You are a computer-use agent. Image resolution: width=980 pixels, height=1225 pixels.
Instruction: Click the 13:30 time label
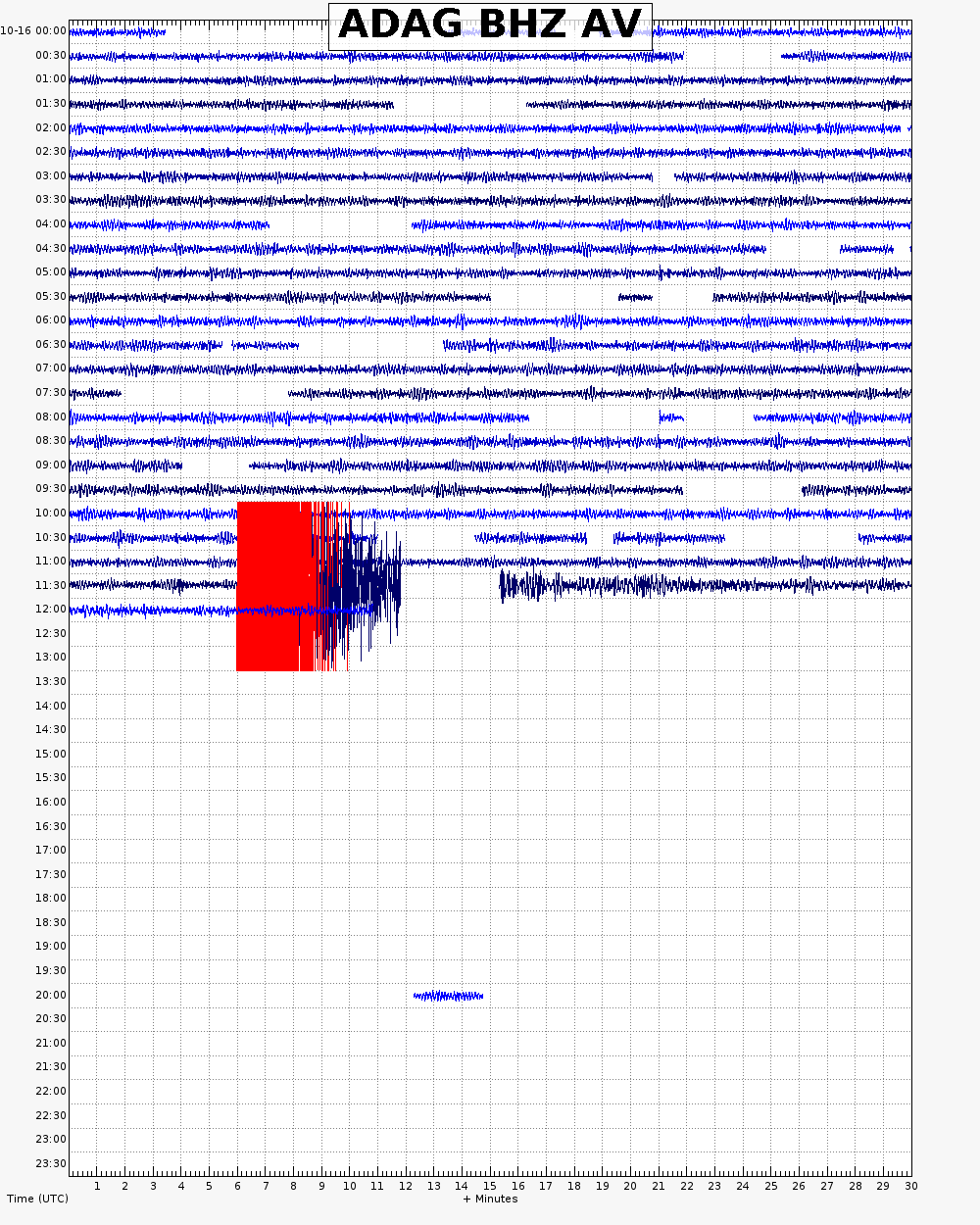[x=51, y=681]
